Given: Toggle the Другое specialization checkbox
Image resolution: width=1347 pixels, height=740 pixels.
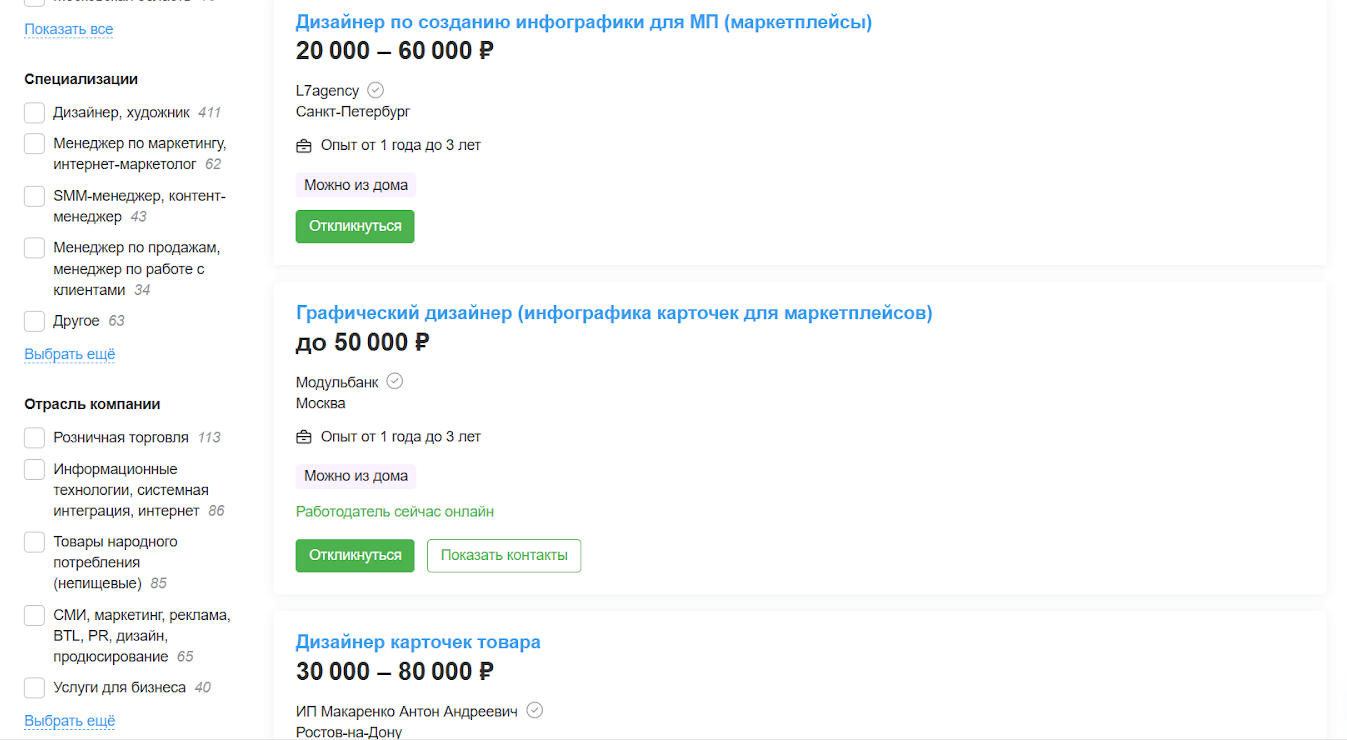Looking at the screenshot, I should [34, 321].
